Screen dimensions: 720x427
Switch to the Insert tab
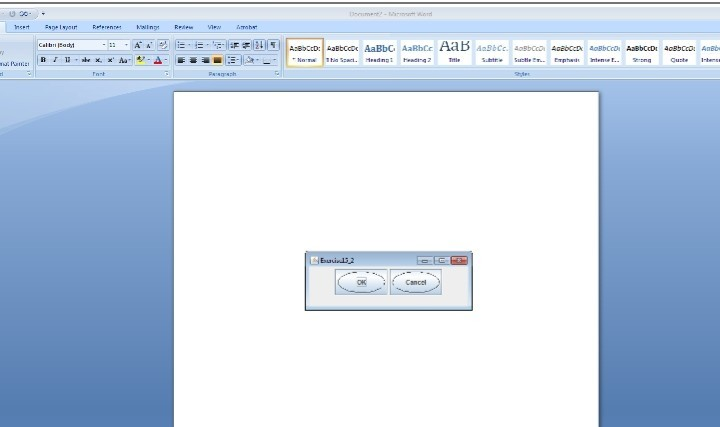[x=22, y=27]
